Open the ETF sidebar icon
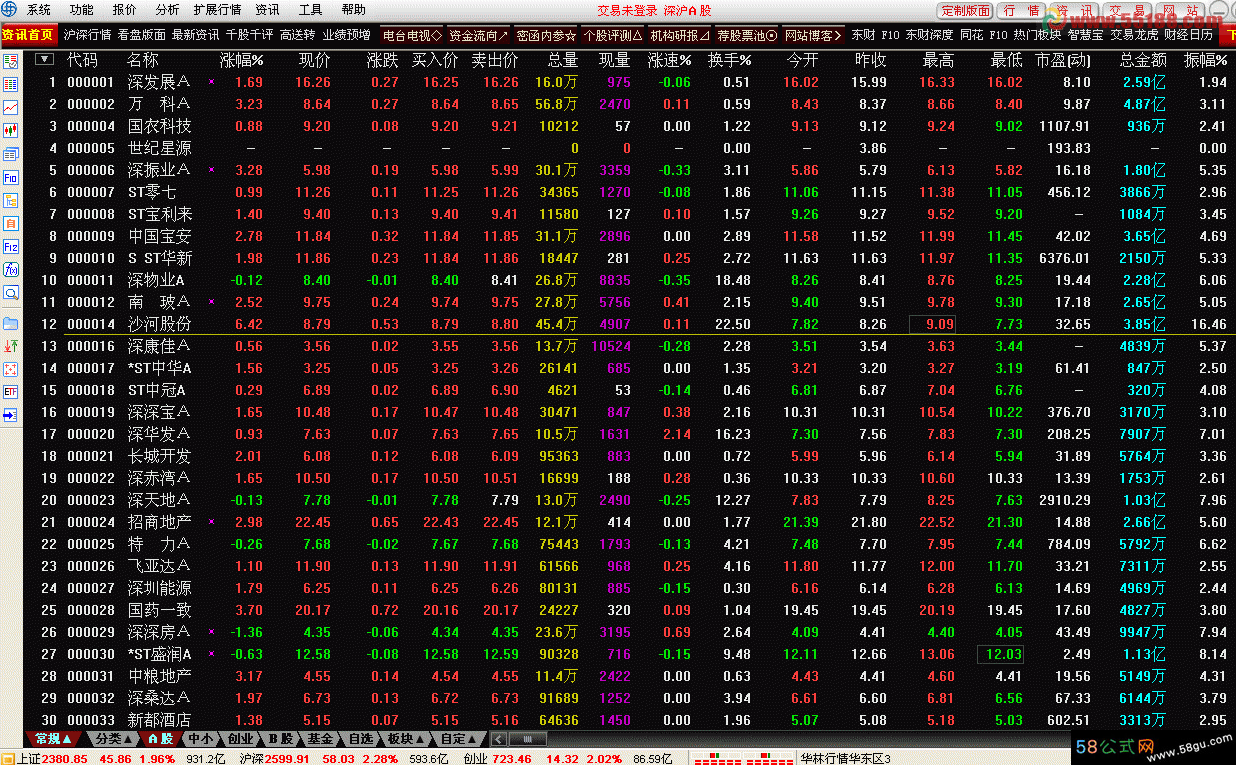This screenshot has height=765, width=1236. click(11, 392)
